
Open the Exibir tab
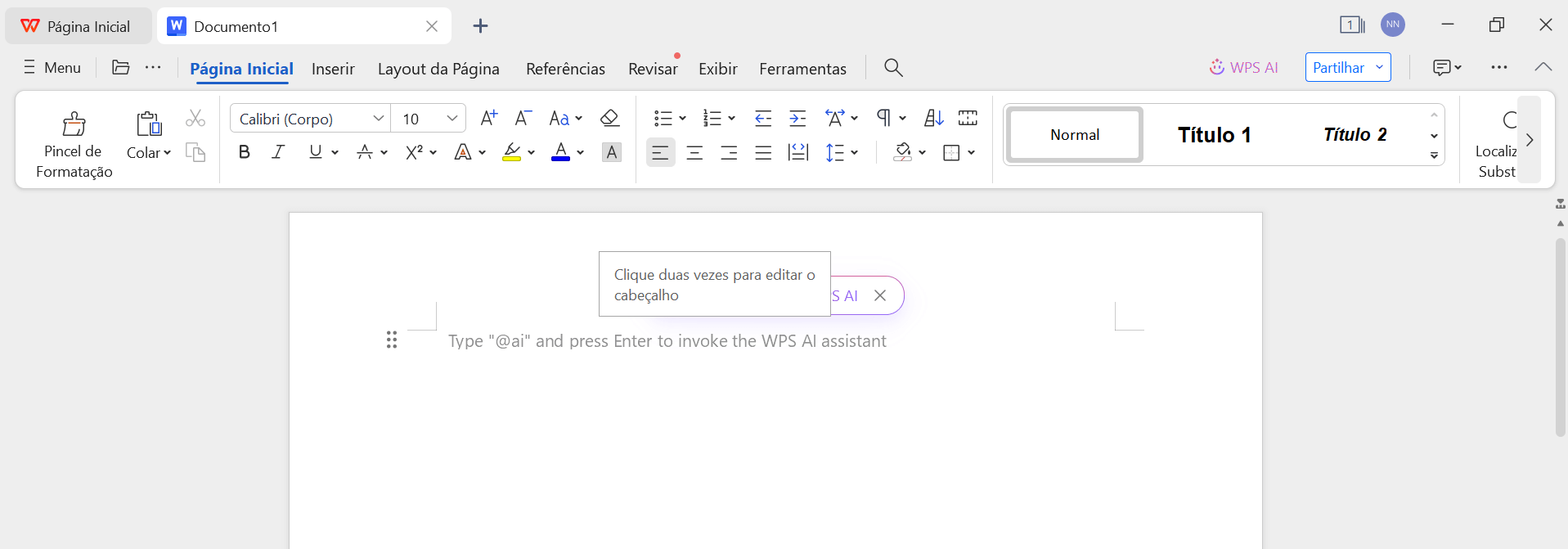[718, 69]
